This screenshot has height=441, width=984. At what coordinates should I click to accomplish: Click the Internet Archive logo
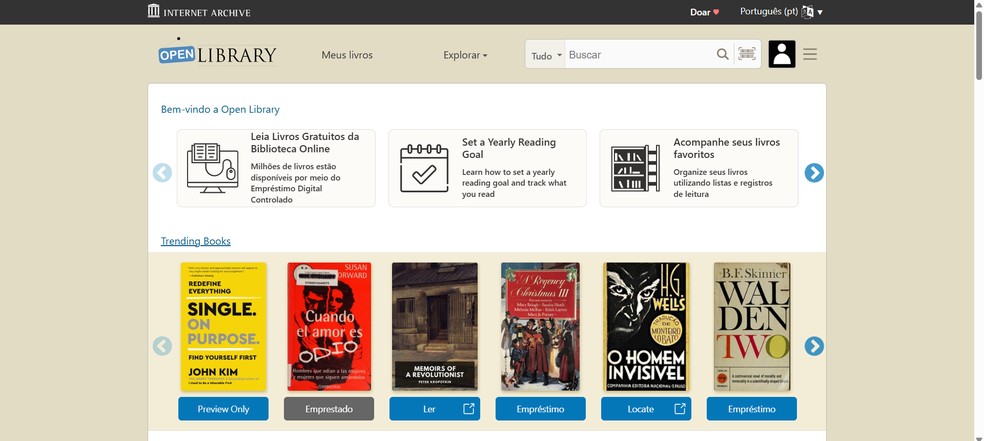coord(199,12)
